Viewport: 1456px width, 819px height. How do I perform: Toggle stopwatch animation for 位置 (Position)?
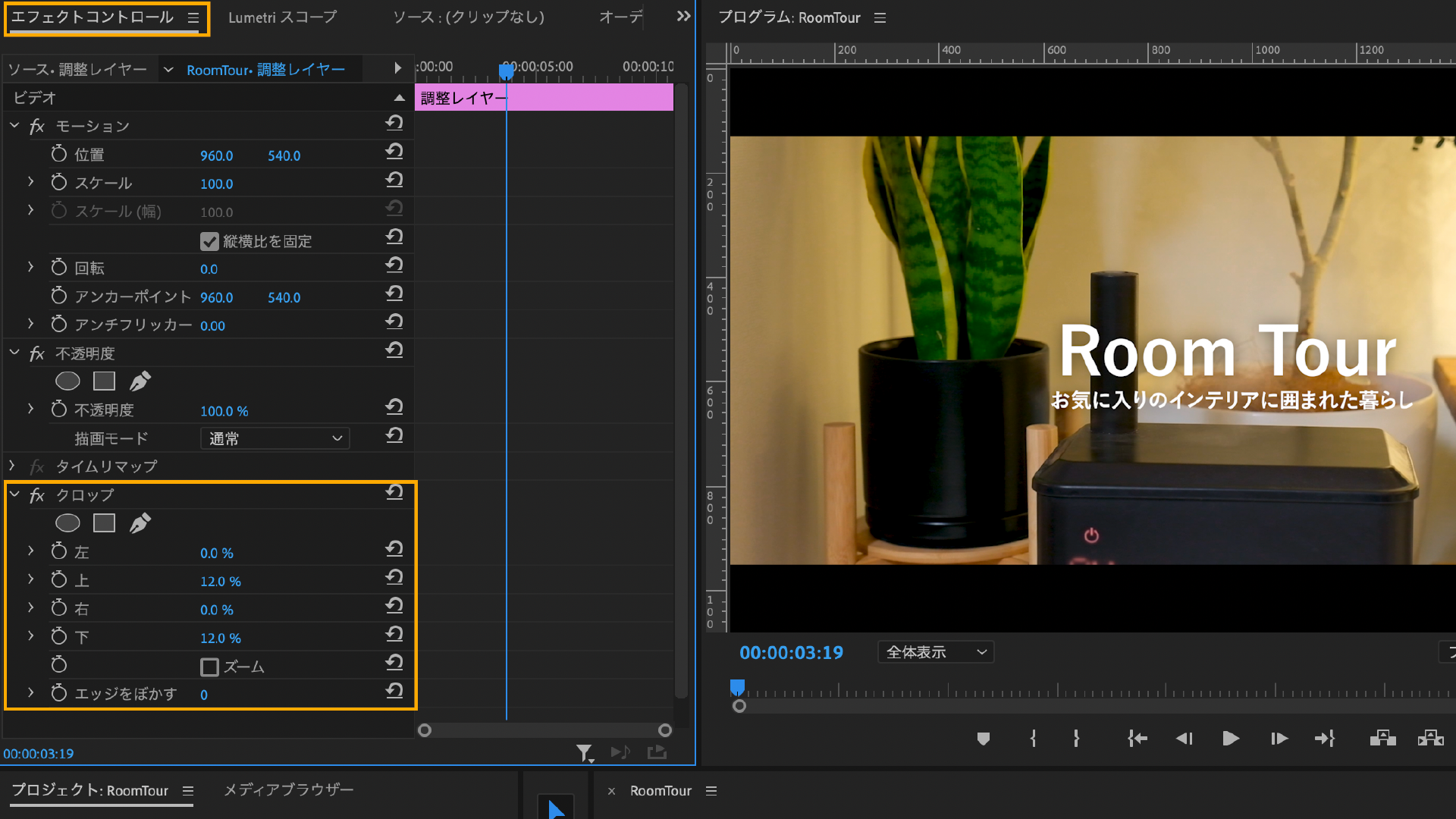click(x=59, y=155)
